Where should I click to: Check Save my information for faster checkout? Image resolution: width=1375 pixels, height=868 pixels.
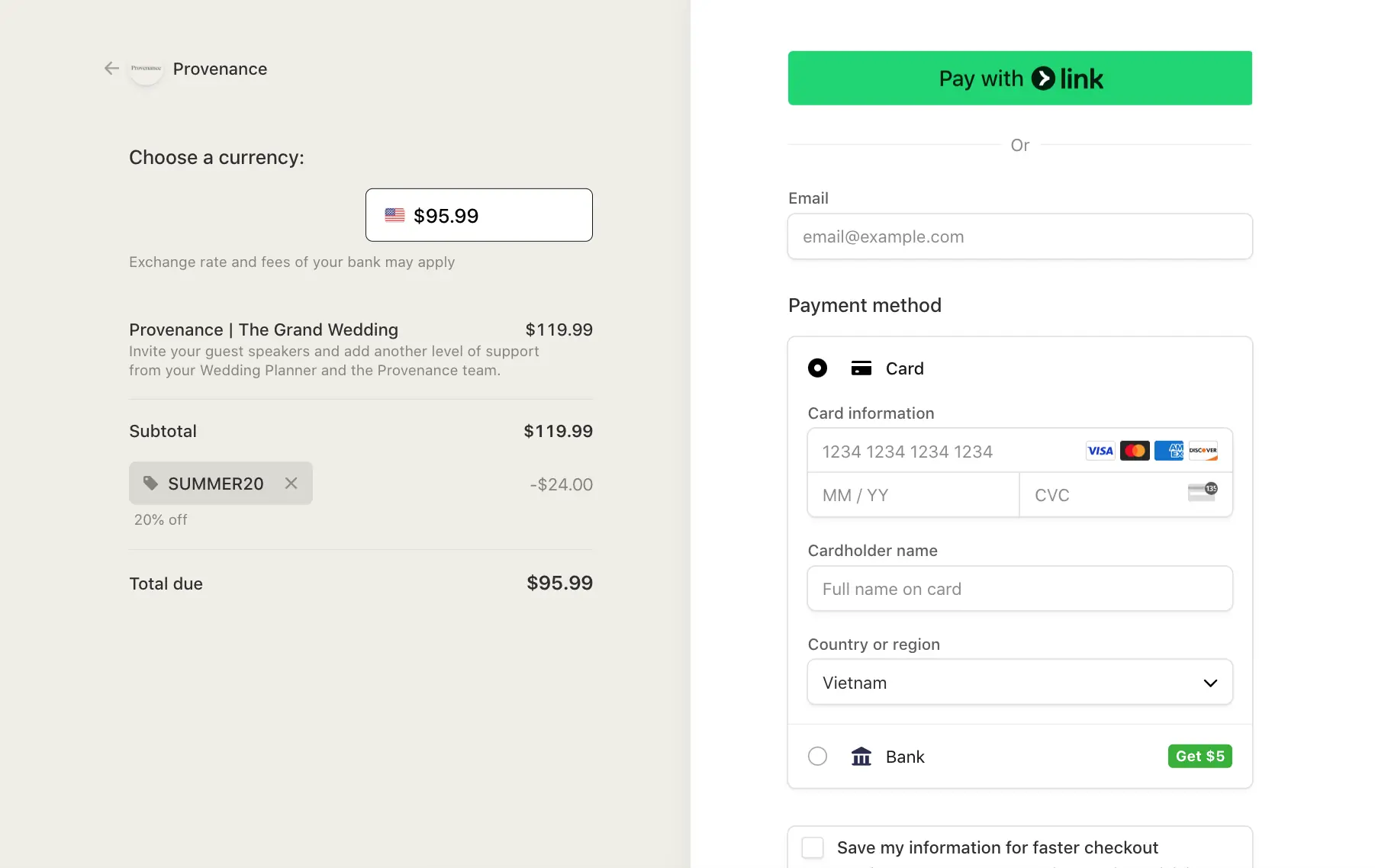(x=813, y=847)
